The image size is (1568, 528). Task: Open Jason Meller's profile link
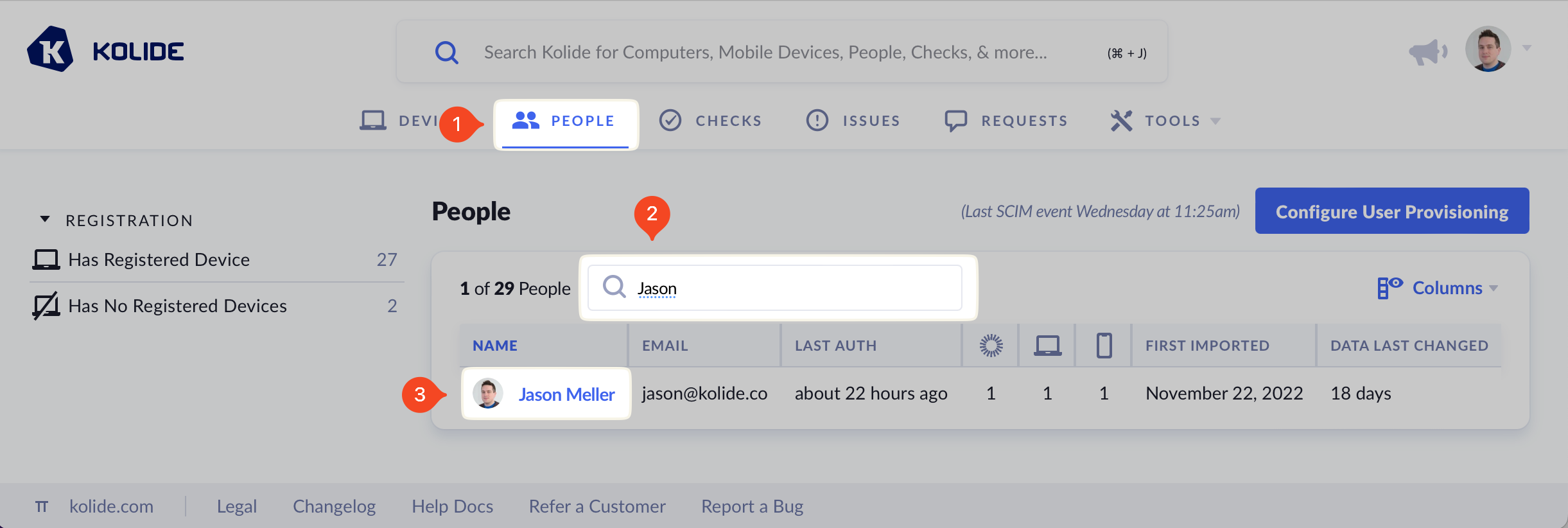[566, 394]
